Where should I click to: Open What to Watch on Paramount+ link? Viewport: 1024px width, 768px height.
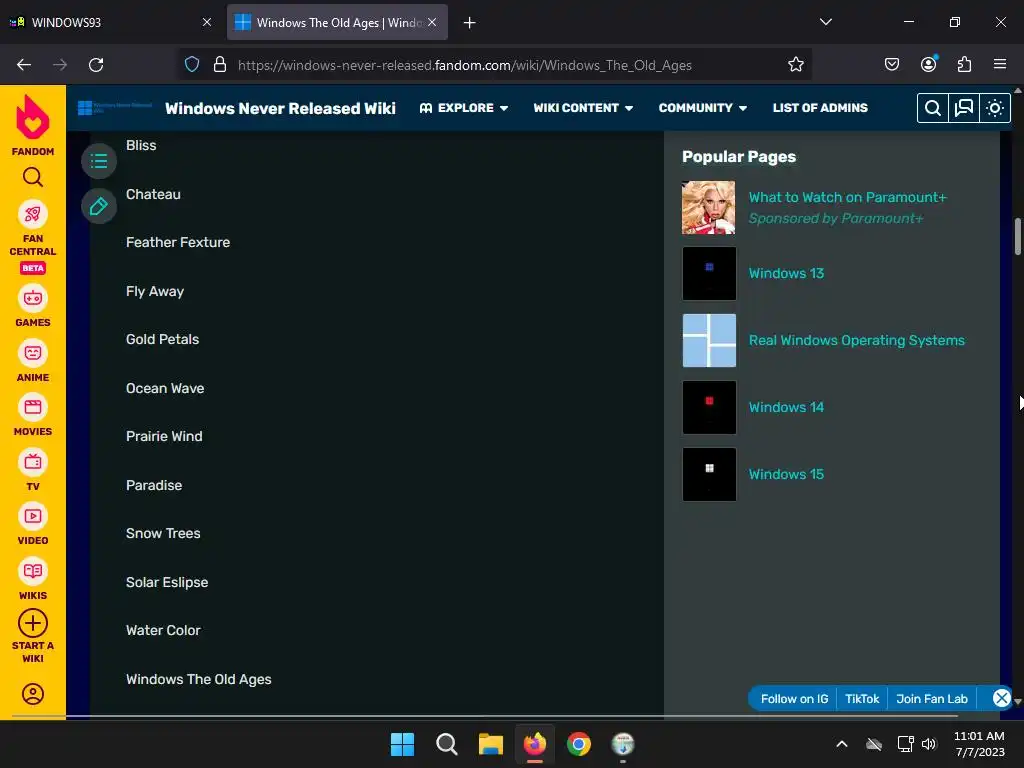click(847, 197)
